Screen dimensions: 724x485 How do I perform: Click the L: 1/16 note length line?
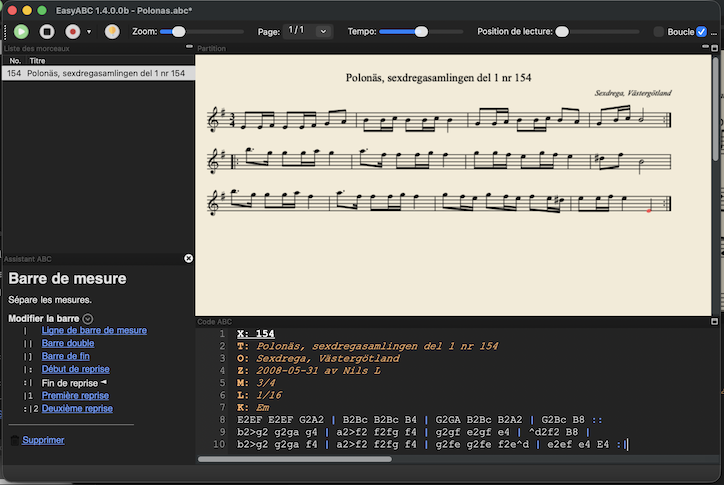(x=259, y=395)
